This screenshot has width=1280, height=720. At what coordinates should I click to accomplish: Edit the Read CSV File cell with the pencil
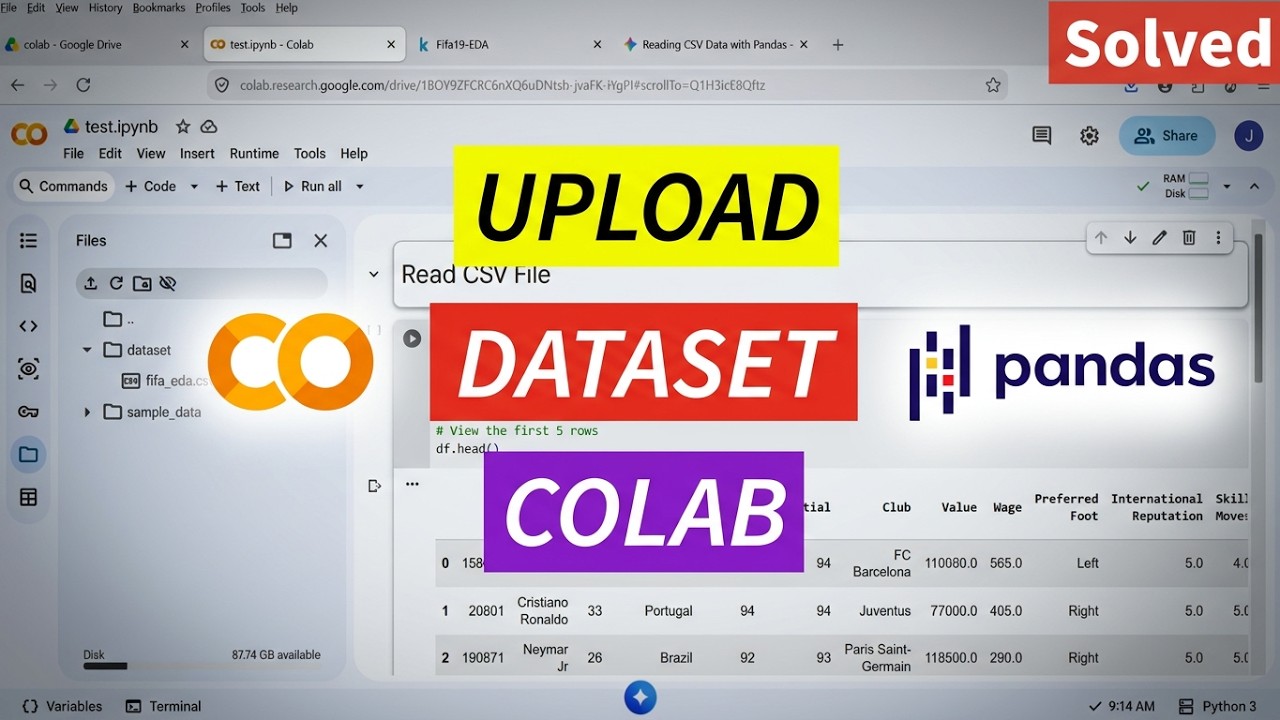pos(1159,238)
